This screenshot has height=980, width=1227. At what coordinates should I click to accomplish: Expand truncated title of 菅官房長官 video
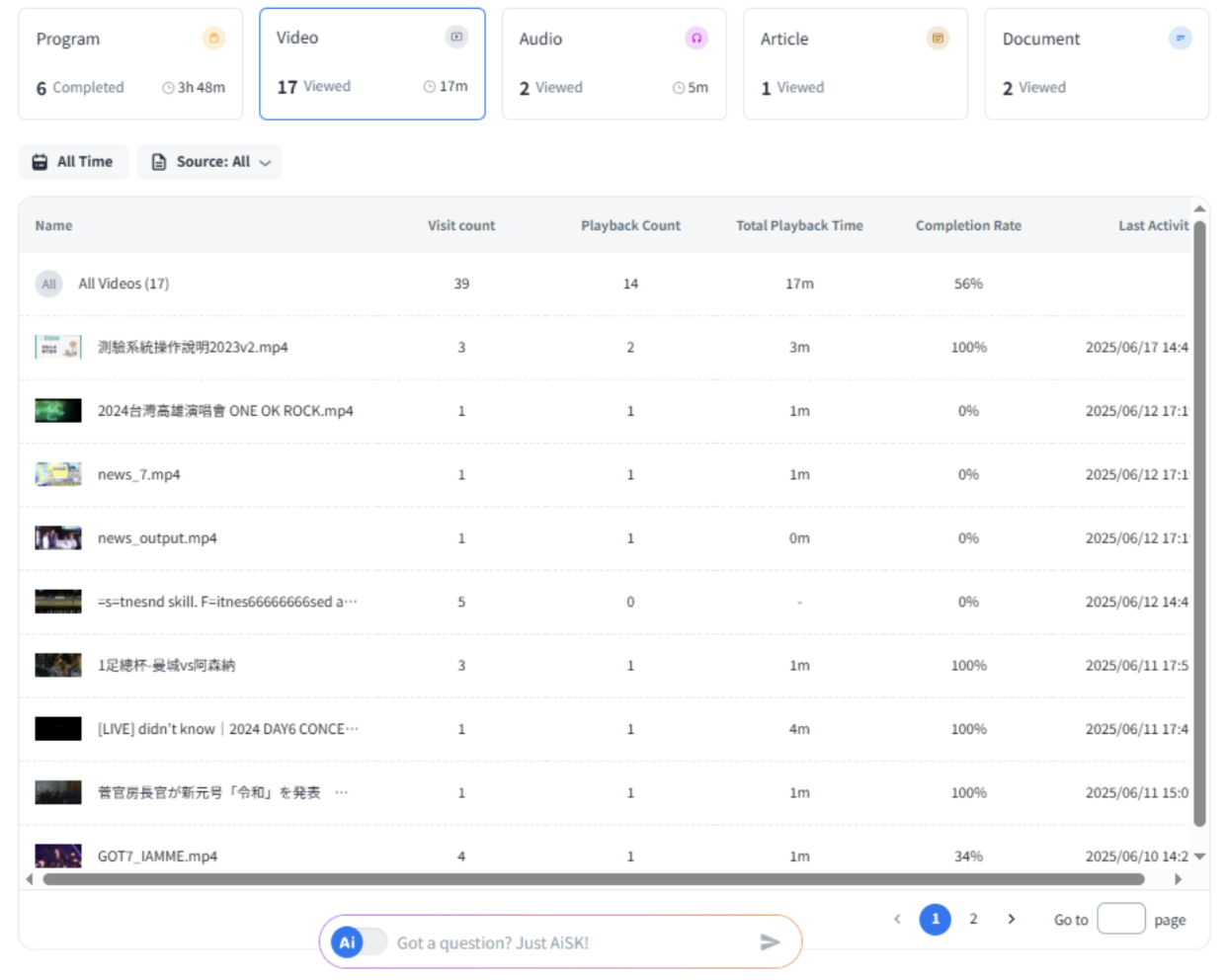(x=342, y=792)
